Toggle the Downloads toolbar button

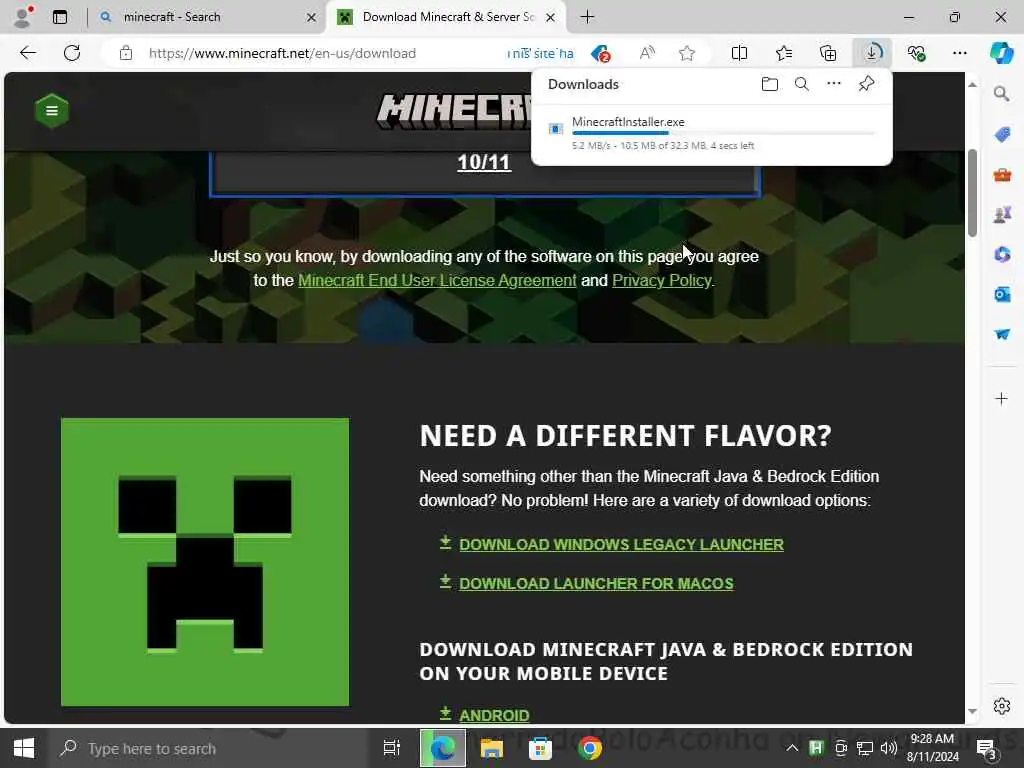(x=872, y=52)
